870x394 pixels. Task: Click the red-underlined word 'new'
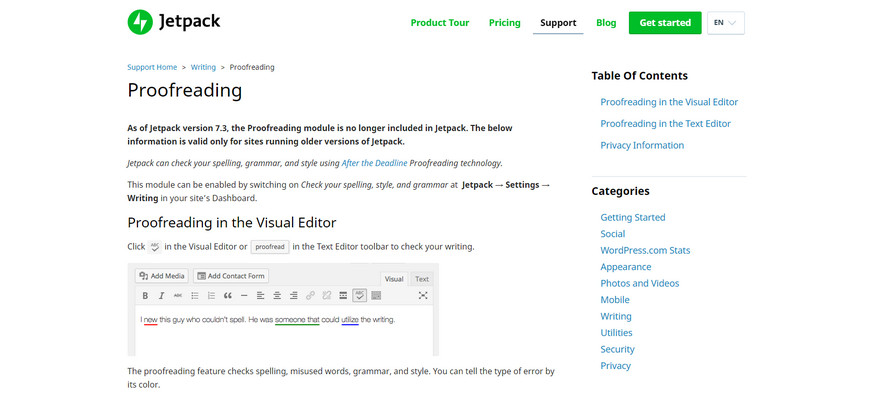tap(150, 320)
